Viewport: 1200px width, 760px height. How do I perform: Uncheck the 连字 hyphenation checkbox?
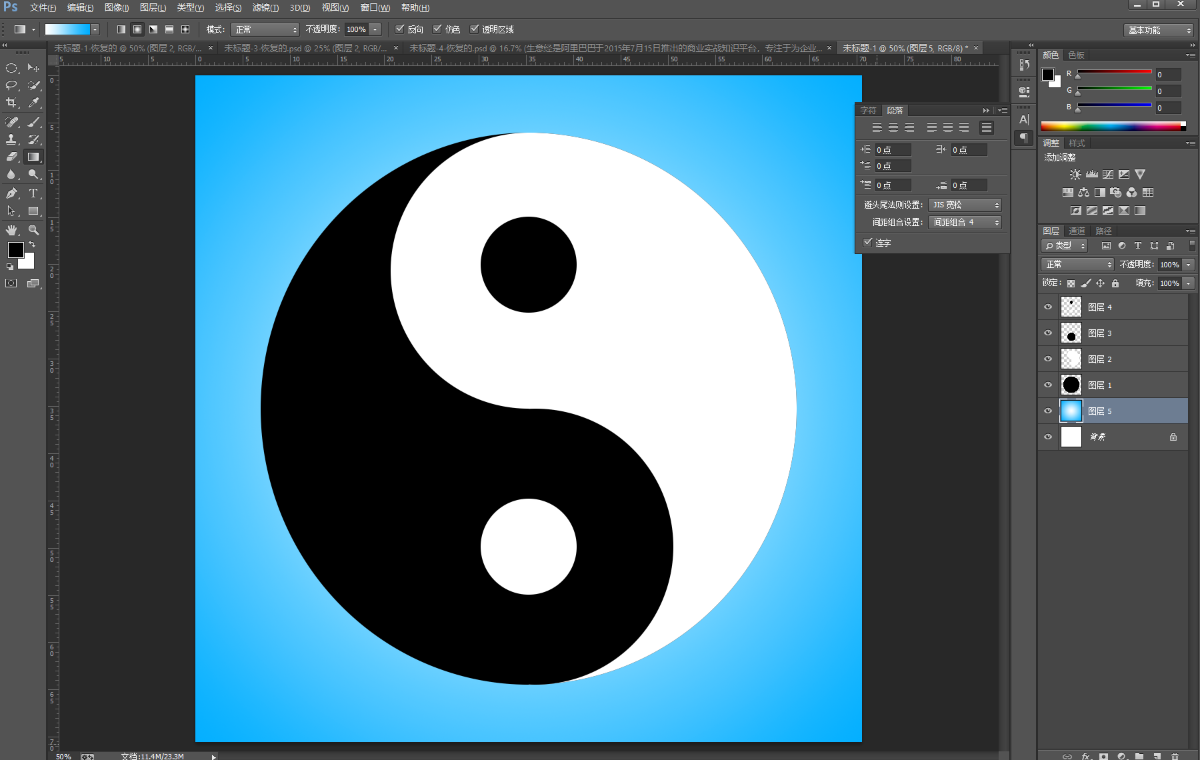[867, 242]
